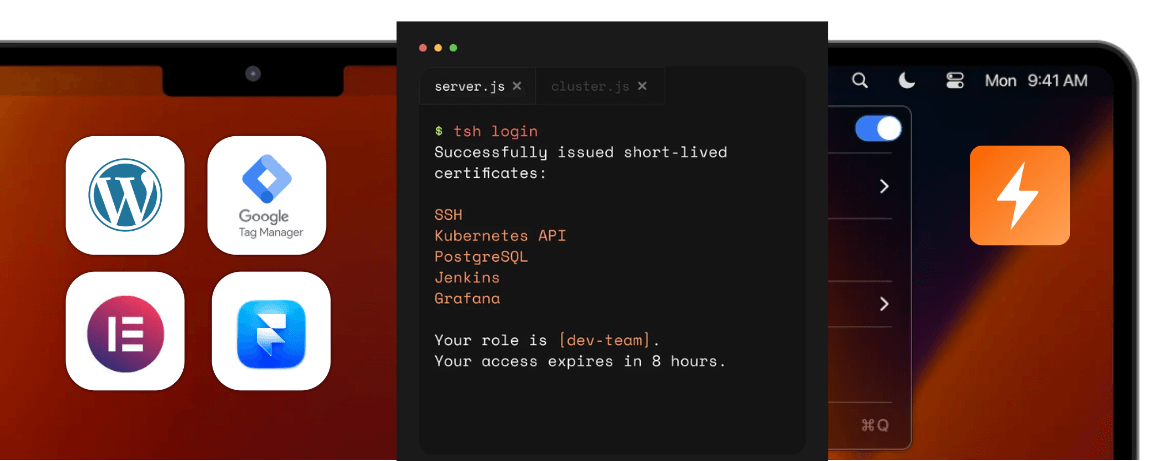Open Control Center from menu bar
Image resolution: width=1164 pixels, height=461 pixels.
click(954, 81)
